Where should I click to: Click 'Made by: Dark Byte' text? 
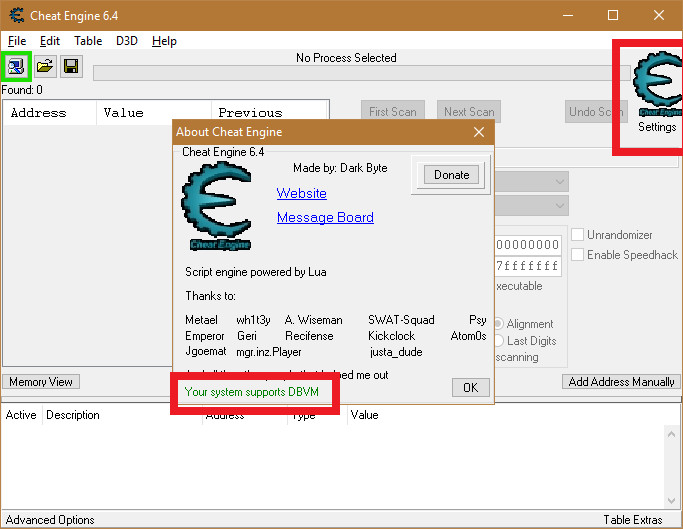(x=340, y=168)
